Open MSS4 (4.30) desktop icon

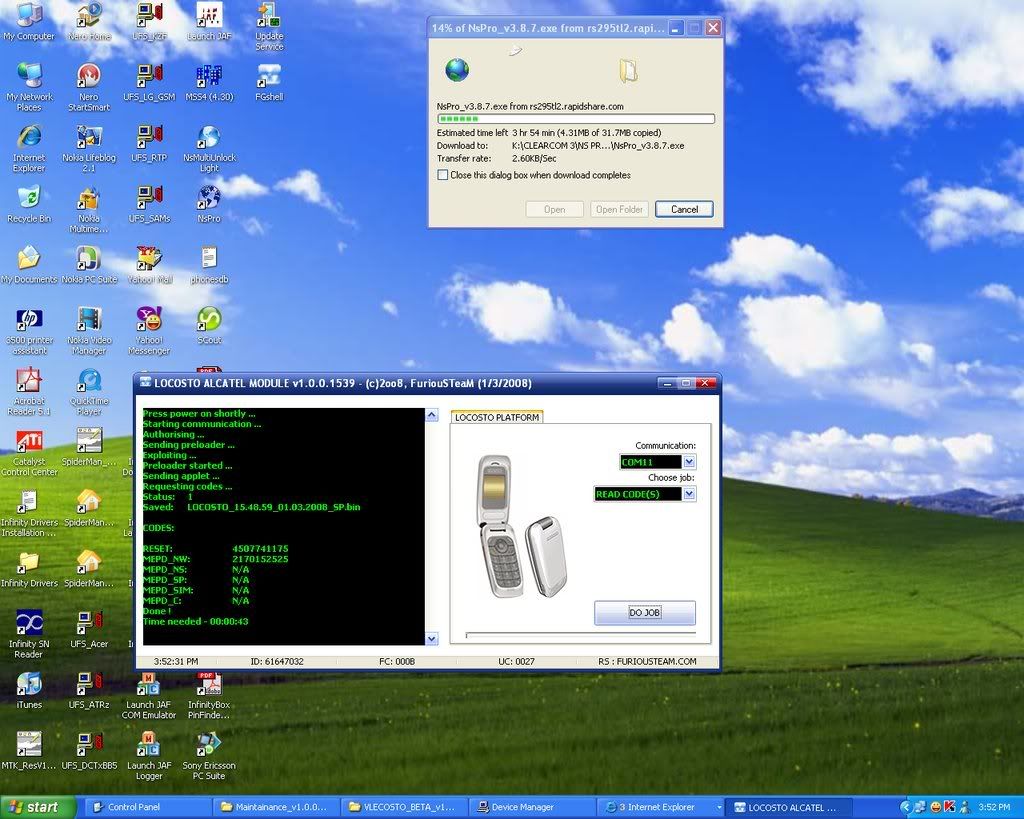click(209, 82)
